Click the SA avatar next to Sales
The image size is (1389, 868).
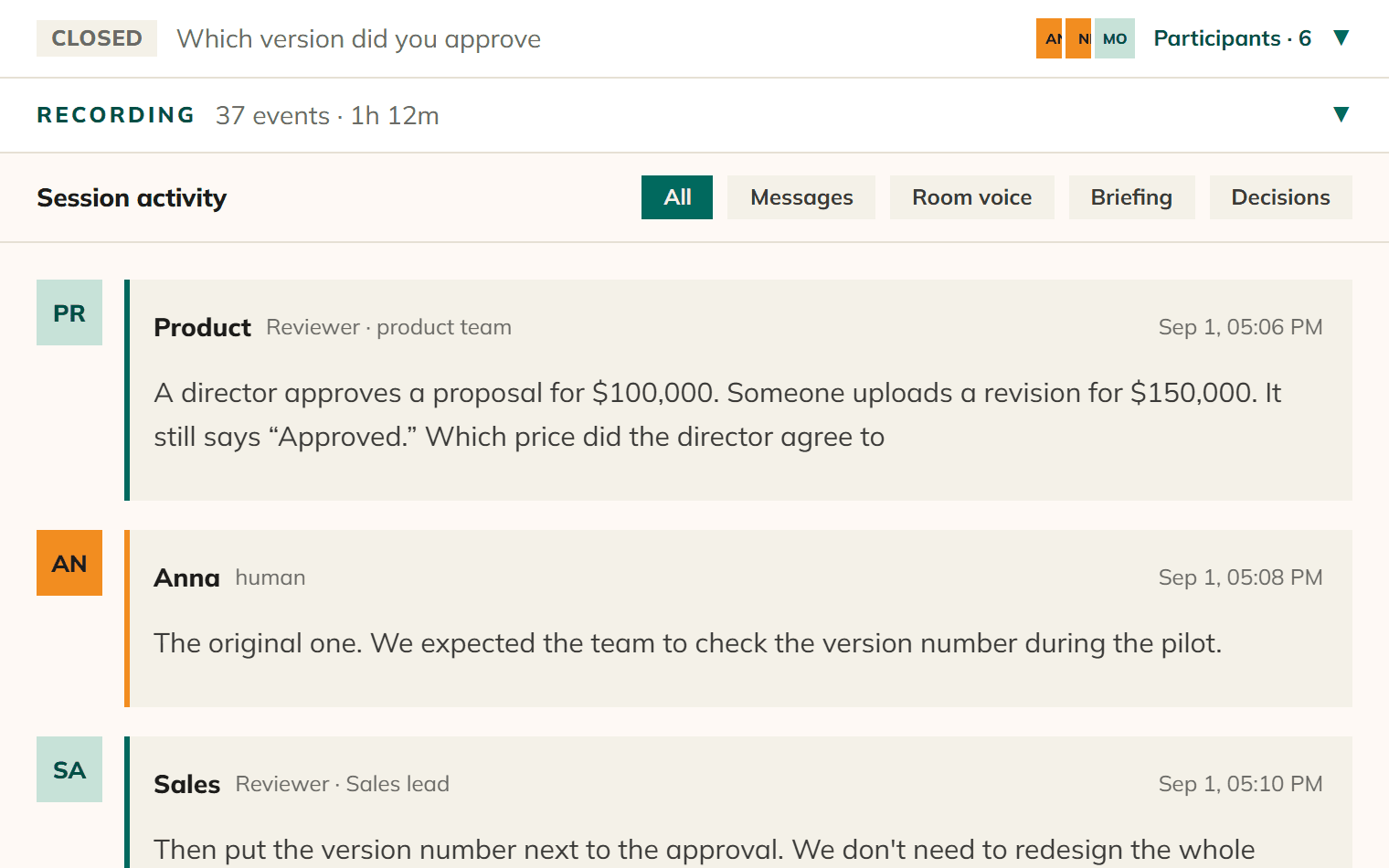tap(69, 769)
